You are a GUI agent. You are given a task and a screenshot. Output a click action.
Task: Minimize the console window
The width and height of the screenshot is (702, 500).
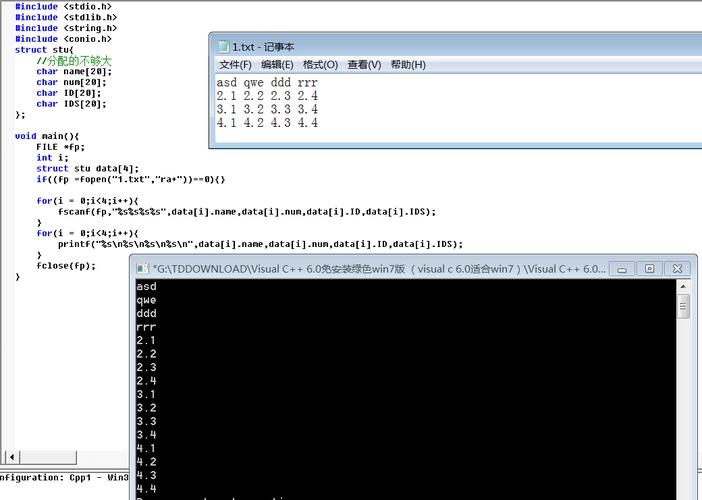(x=622, y=269)
